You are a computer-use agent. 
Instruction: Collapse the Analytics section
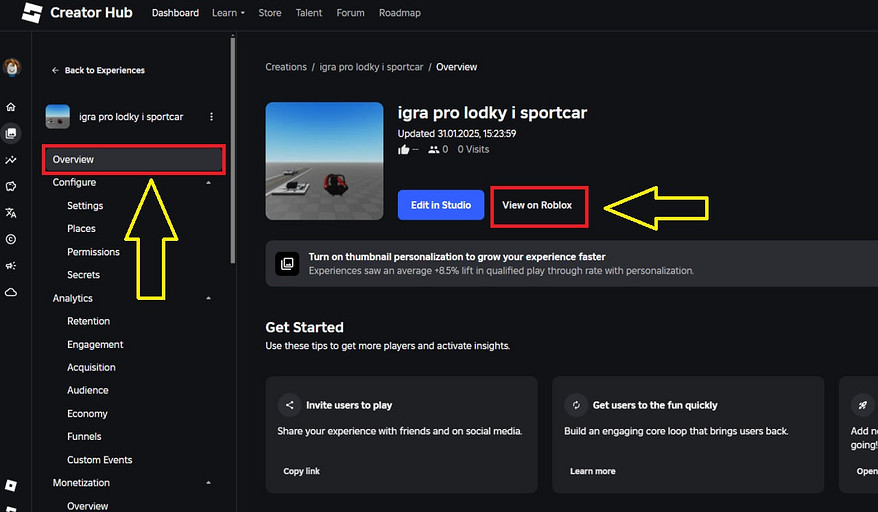coord(208,298)
